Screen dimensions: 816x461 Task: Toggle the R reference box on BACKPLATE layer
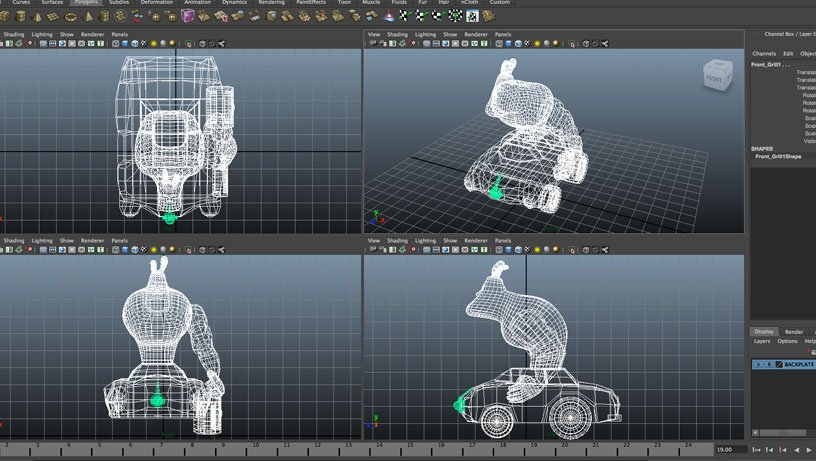point(768,365)
